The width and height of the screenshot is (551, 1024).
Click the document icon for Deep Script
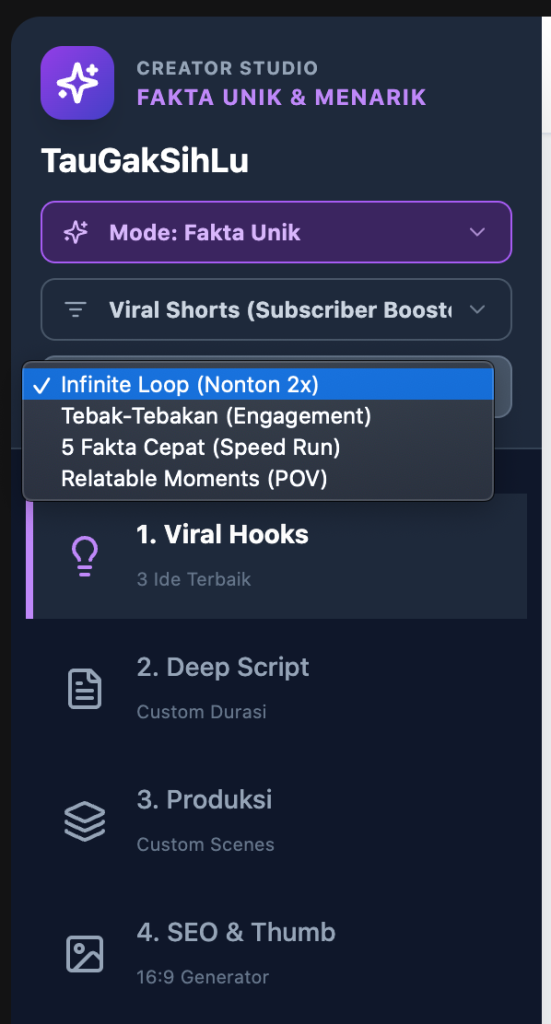85,689
